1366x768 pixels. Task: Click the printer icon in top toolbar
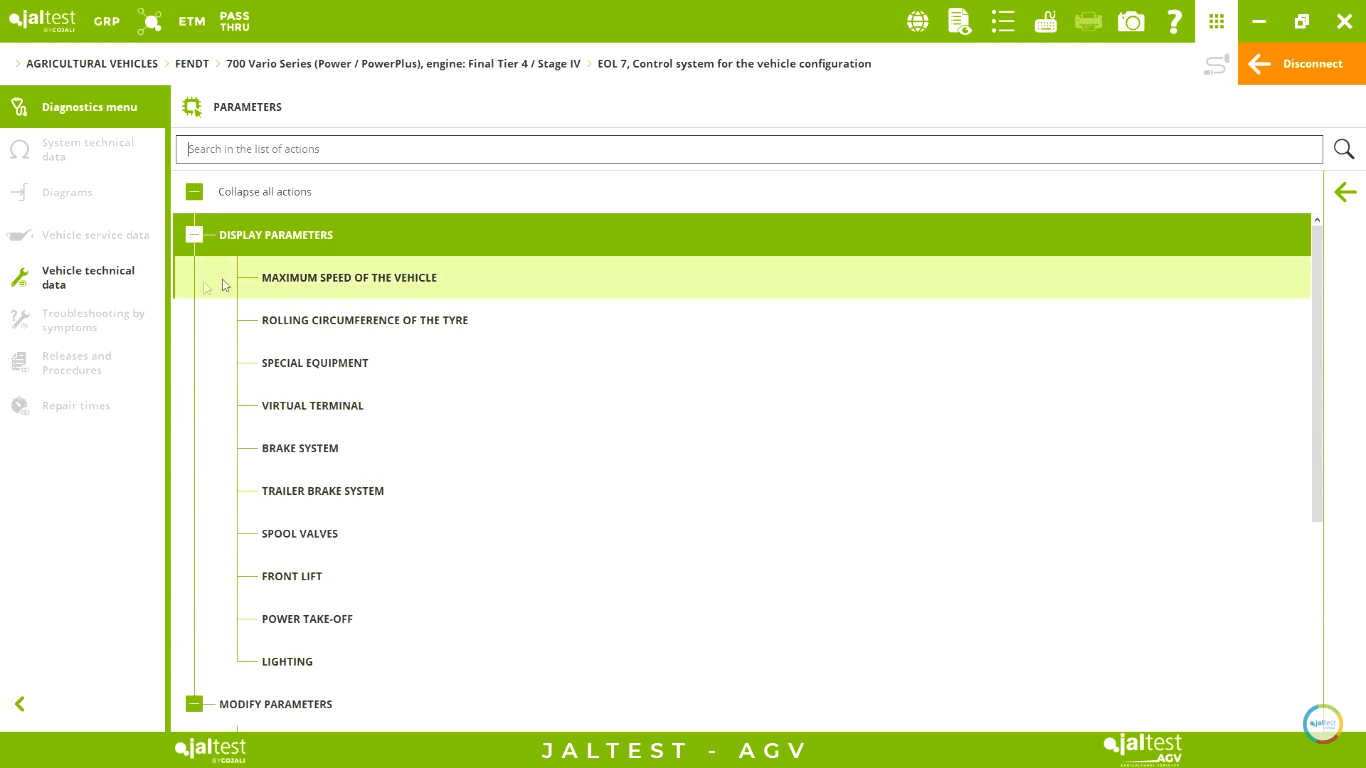[1088, 21]
